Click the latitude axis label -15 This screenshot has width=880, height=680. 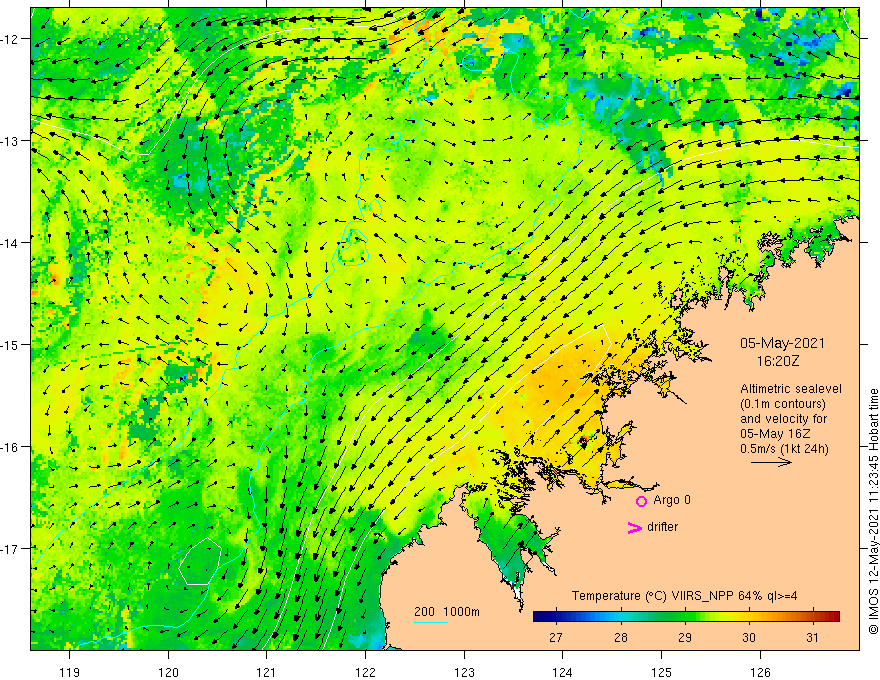[x=11, y=344]
